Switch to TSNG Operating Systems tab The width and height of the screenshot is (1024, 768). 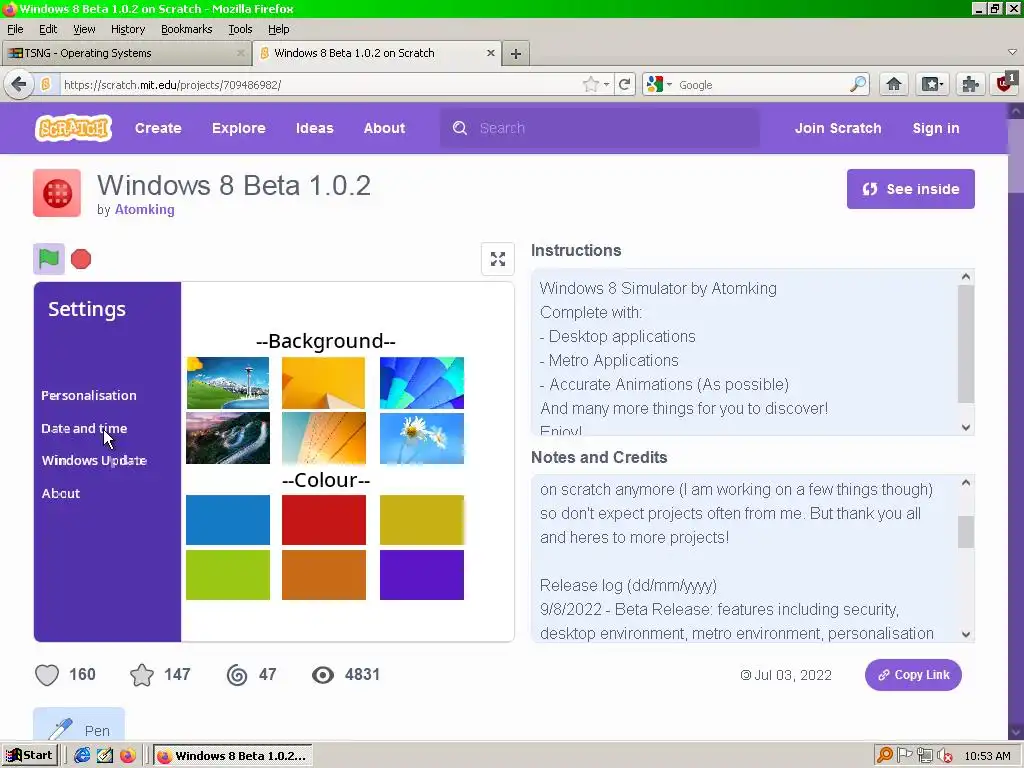[x=126, y=54]
